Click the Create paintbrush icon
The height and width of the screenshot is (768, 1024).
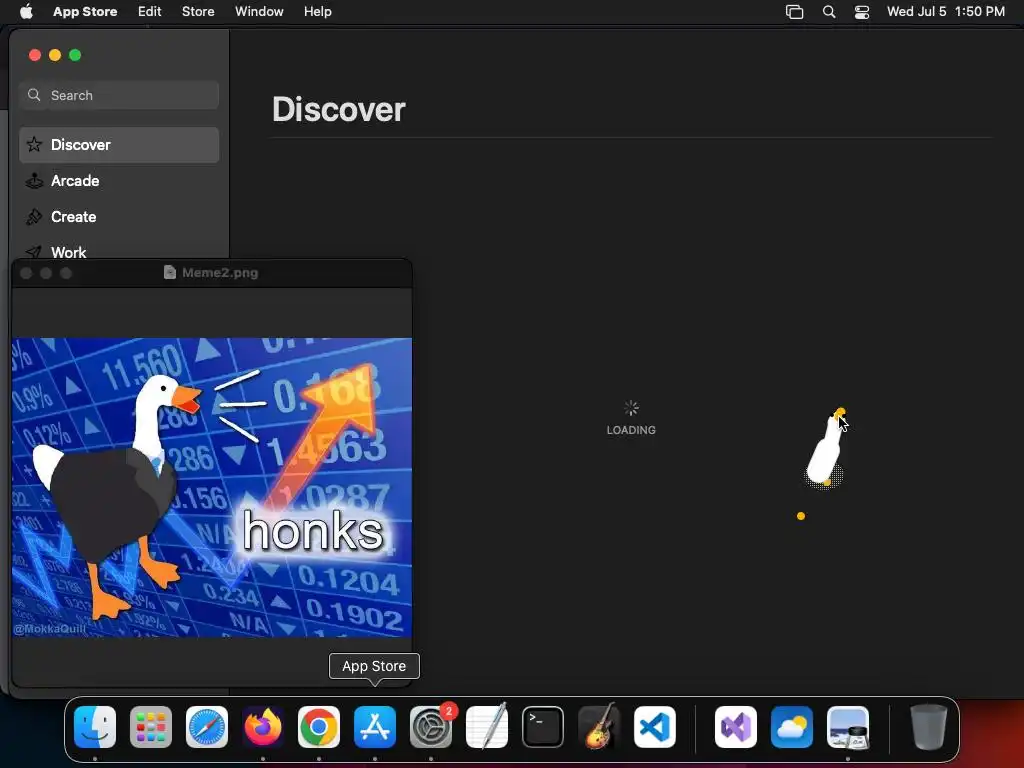tap(34, 217)
